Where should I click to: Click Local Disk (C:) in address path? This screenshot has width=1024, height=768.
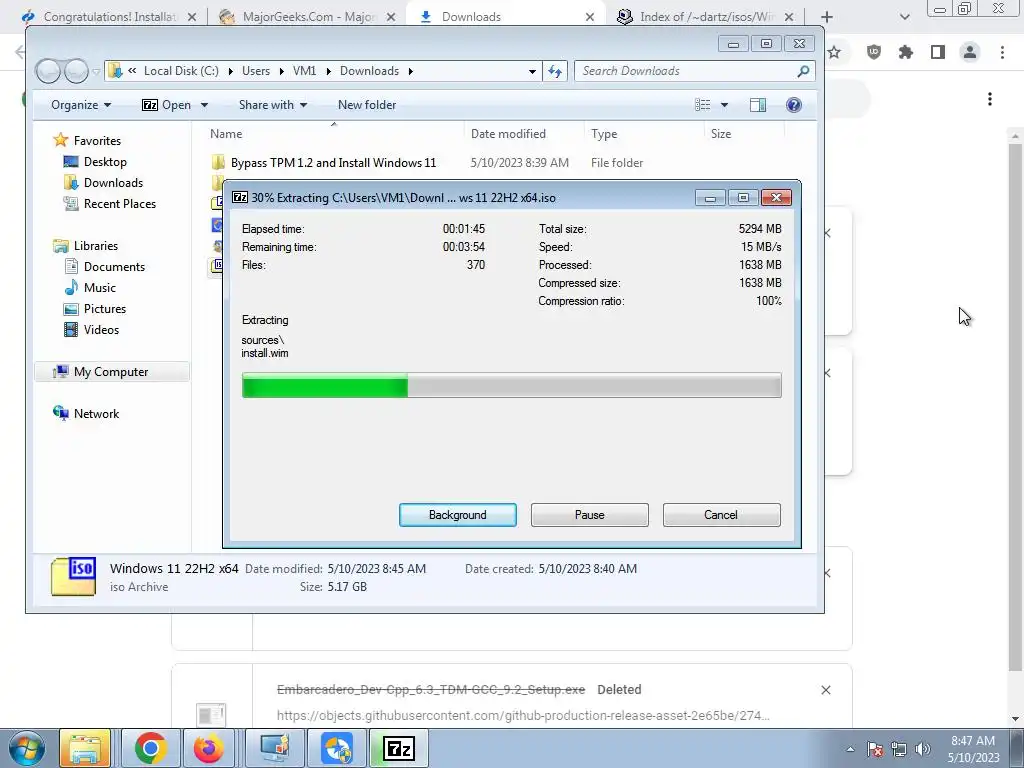(x=181, y=71)
